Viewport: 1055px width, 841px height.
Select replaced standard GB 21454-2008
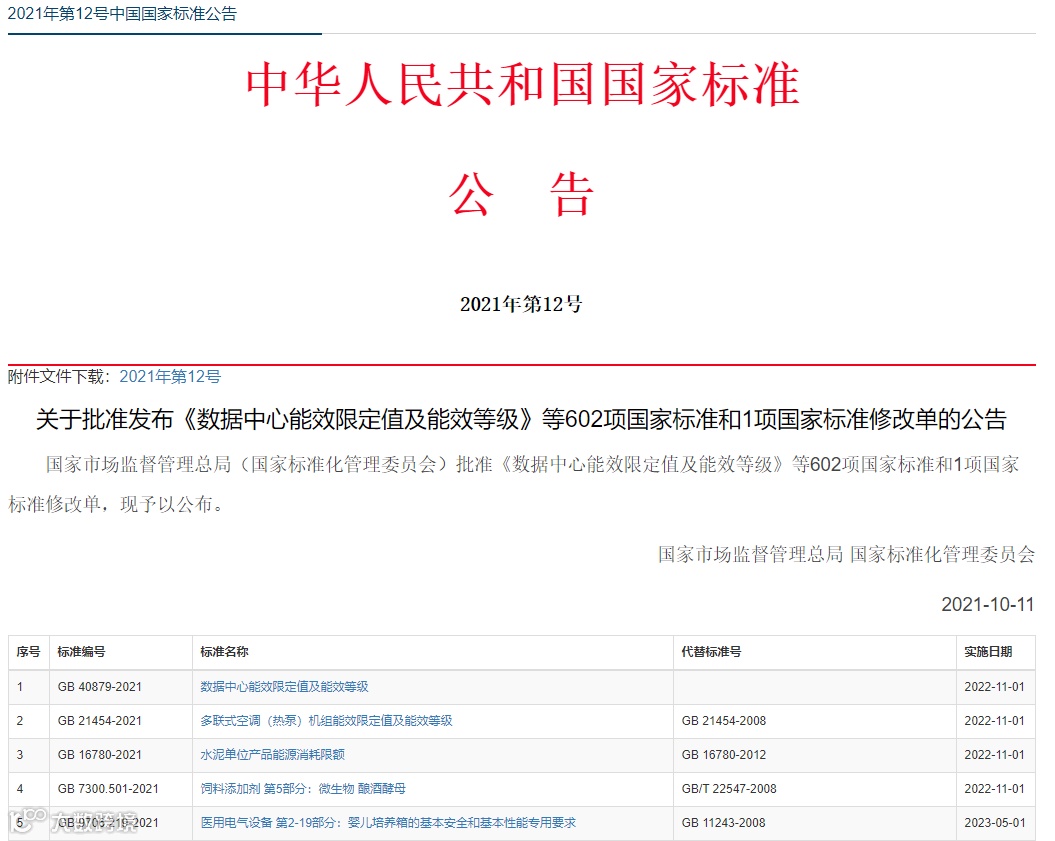pyautogui.click(x=723, y=721)
